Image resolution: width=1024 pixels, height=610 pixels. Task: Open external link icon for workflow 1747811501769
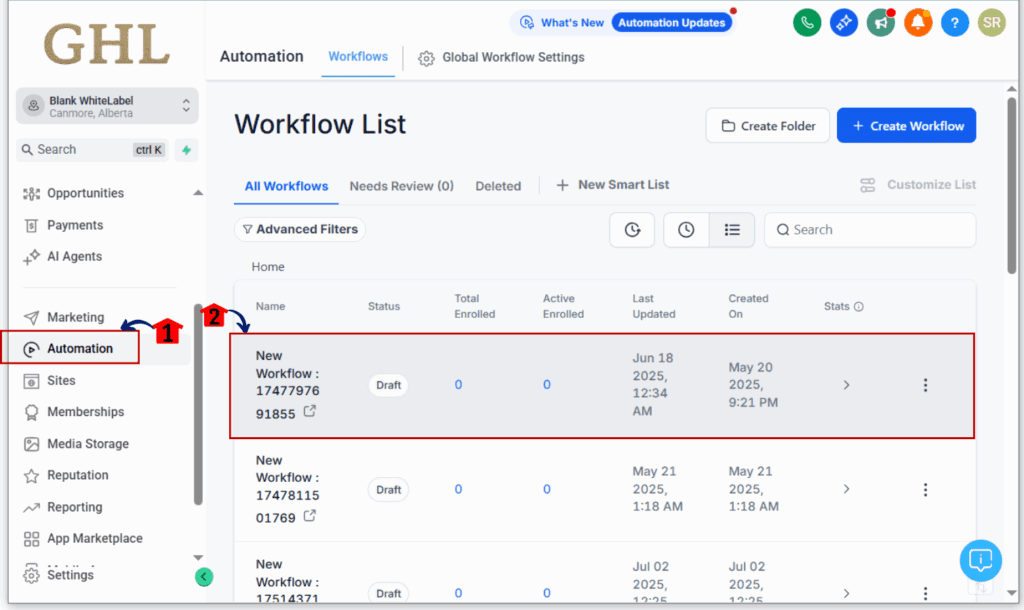pos(310,516)
